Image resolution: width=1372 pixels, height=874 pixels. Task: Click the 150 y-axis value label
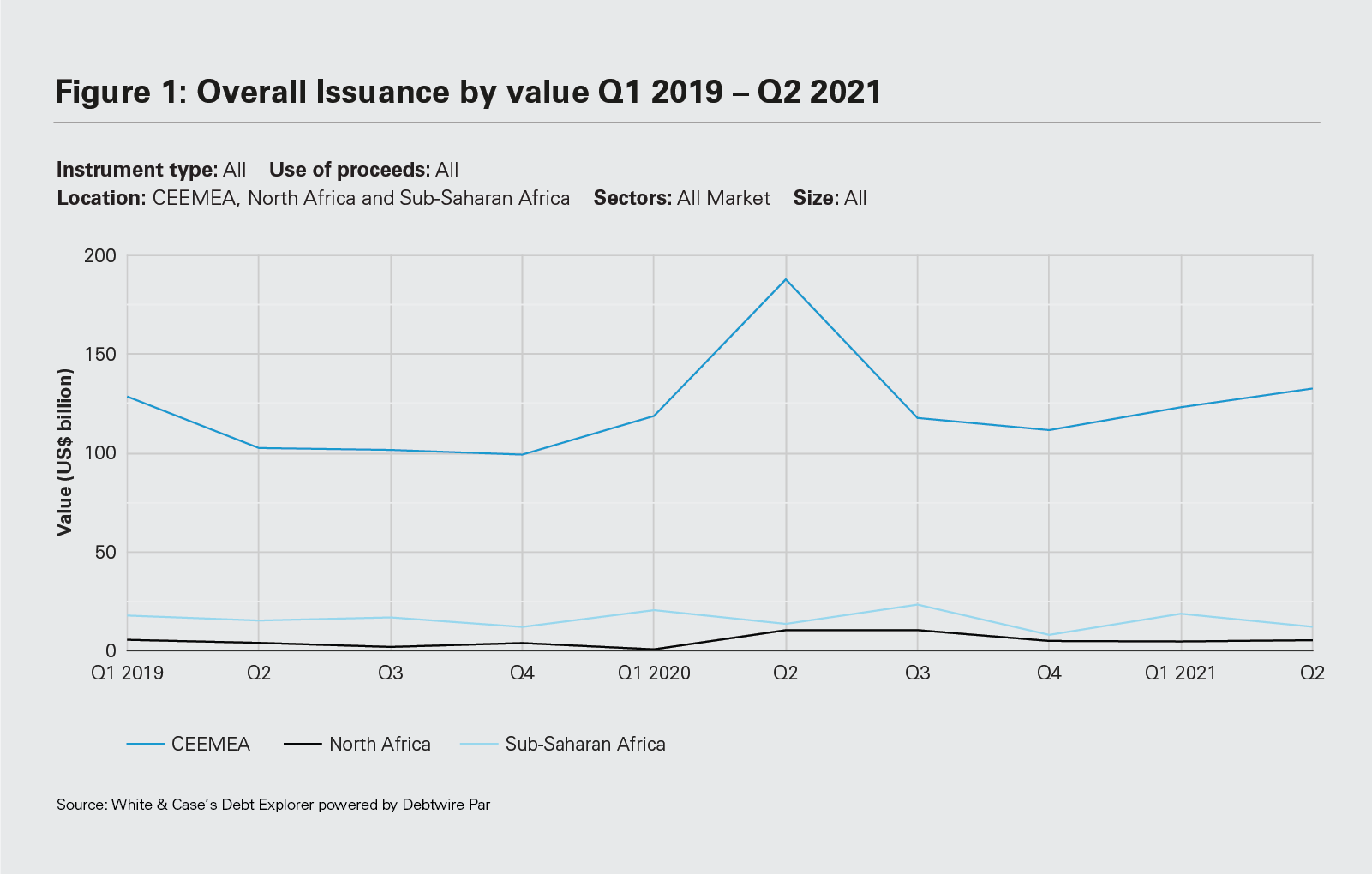click(x=100, y=355)
